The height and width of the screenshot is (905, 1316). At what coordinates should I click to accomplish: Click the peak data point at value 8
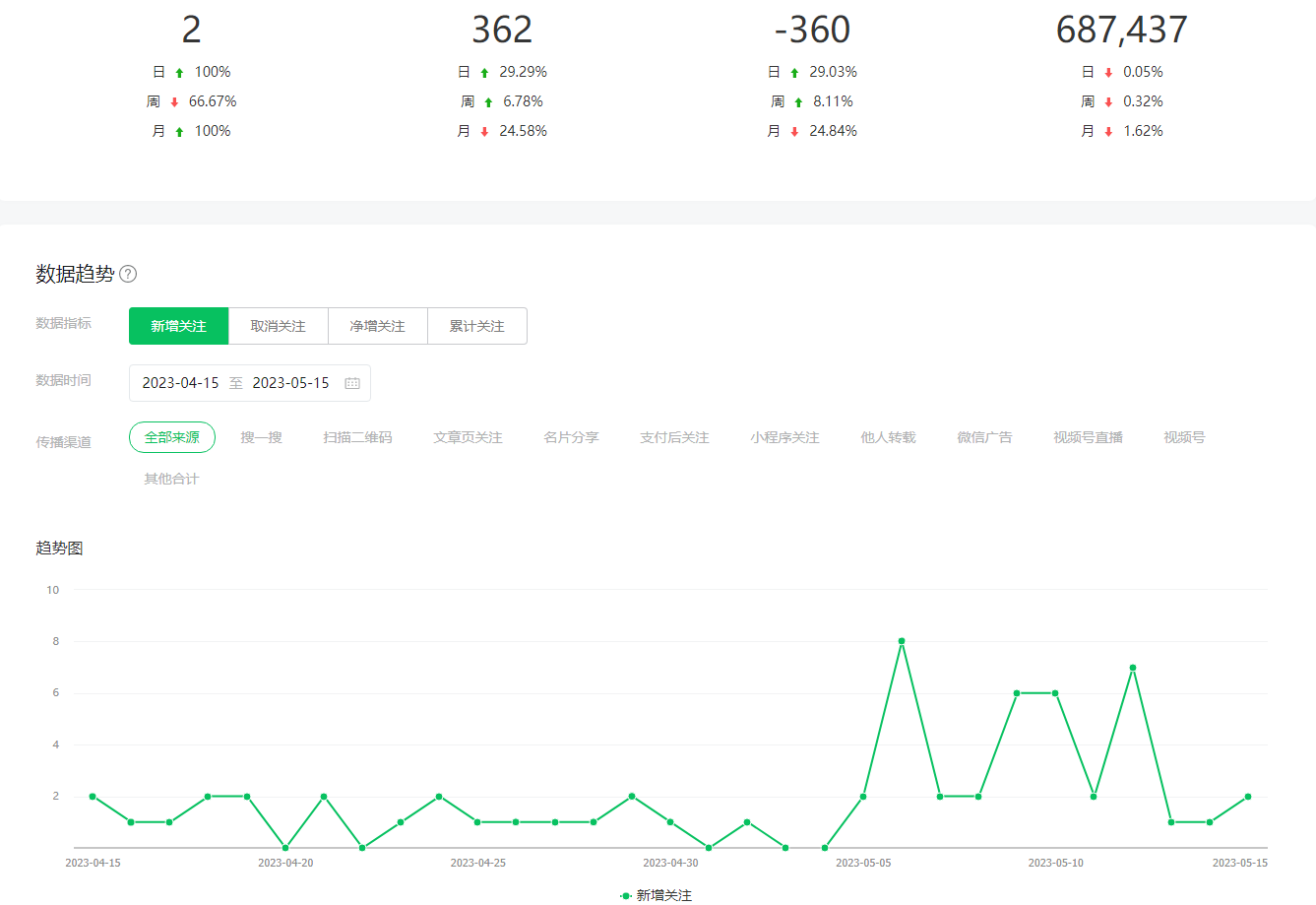click(x=902, y=641)
